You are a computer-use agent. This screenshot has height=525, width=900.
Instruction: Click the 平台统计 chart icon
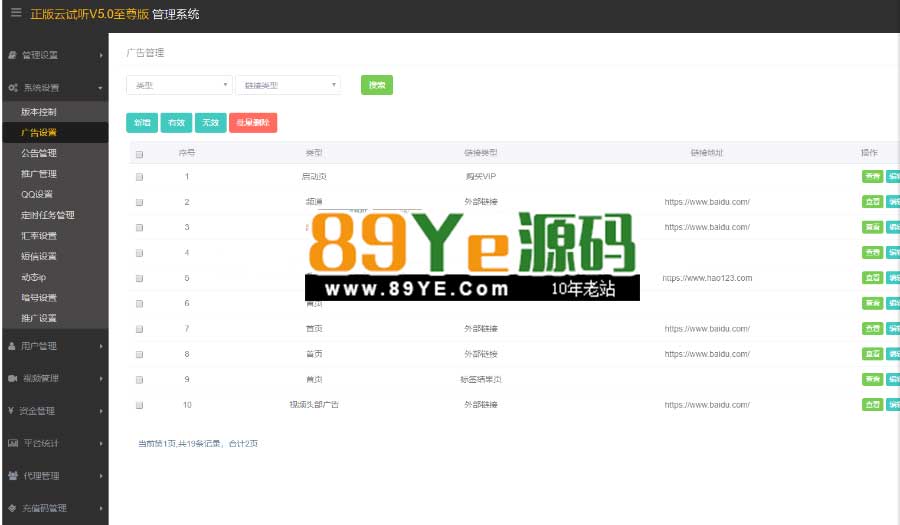click(x=13, y=443)
